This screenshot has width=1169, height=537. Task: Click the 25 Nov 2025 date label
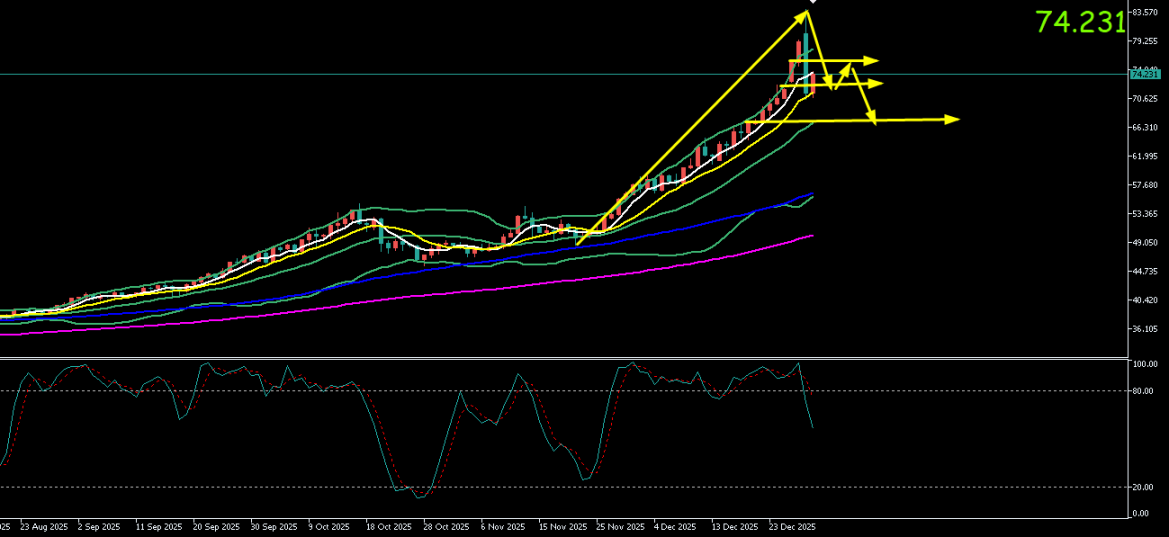pyautogui.click(x=620, y=525)
